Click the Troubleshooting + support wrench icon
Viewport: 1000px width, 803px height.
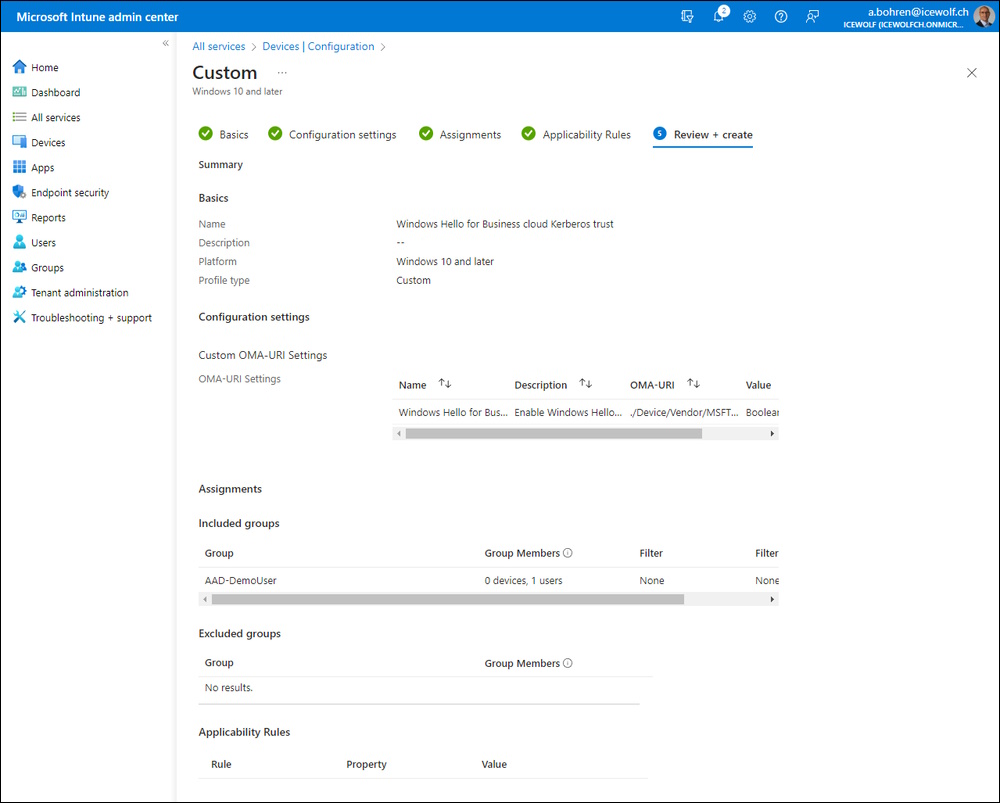coord(20,317)
